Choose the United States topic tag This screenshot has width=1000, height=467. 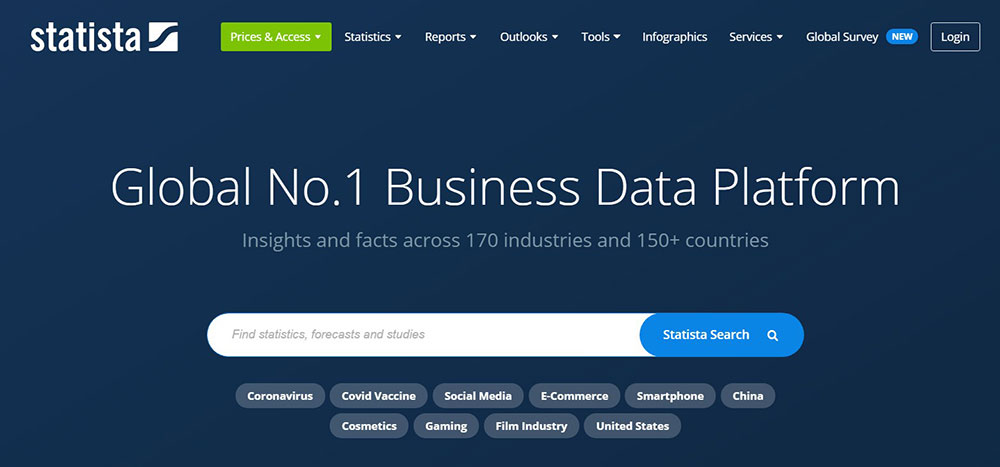coord(633,426)
